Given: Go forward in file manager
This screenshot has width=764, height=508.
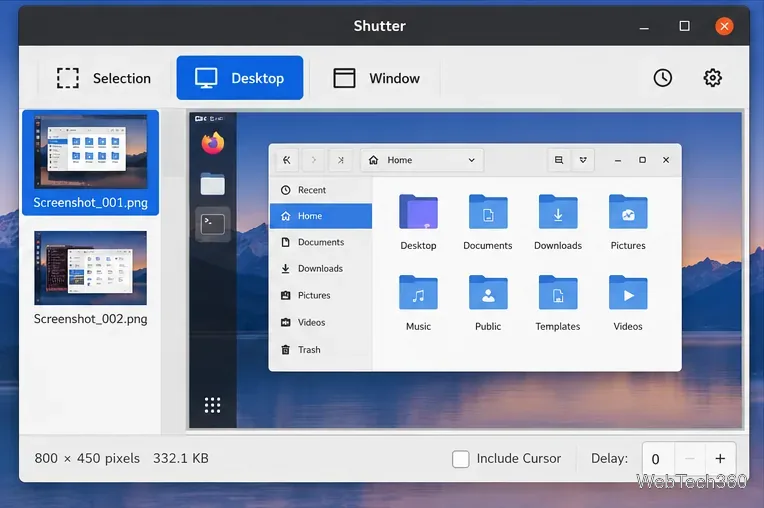Looking at the screenshot, I should 314,160.
